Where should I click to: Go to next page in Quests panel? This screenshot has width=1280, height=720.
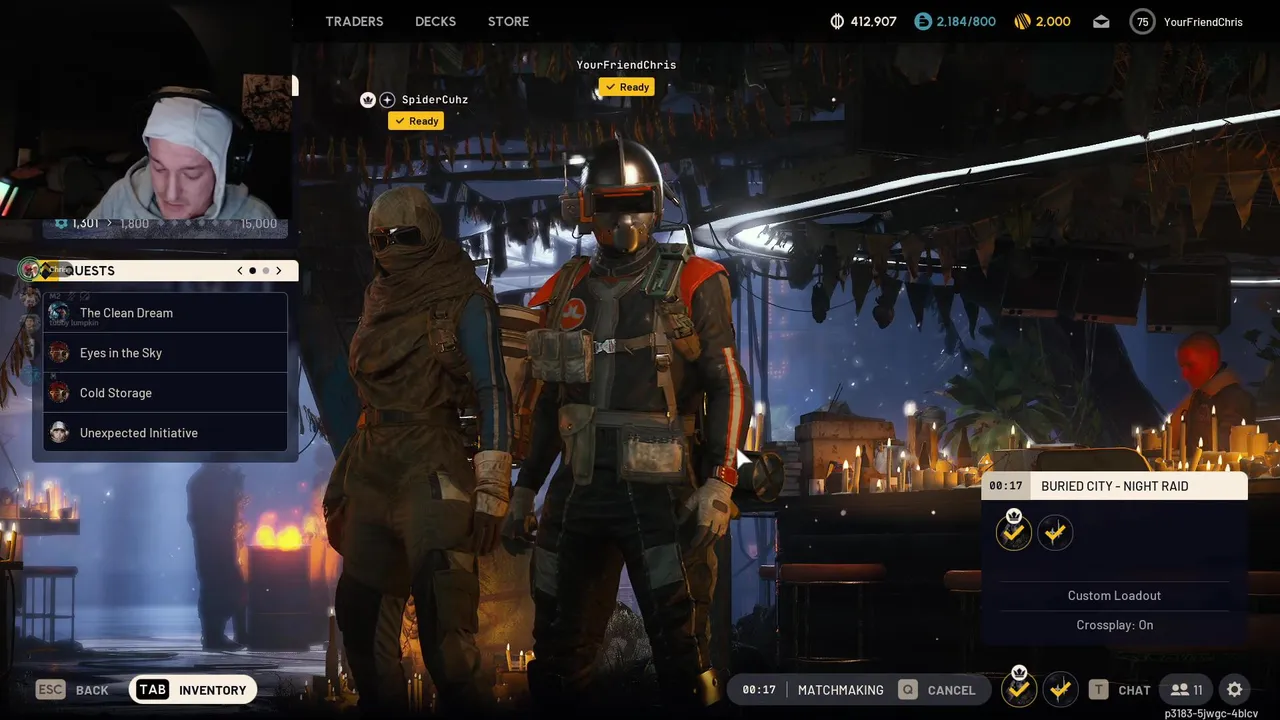(279, 271)
